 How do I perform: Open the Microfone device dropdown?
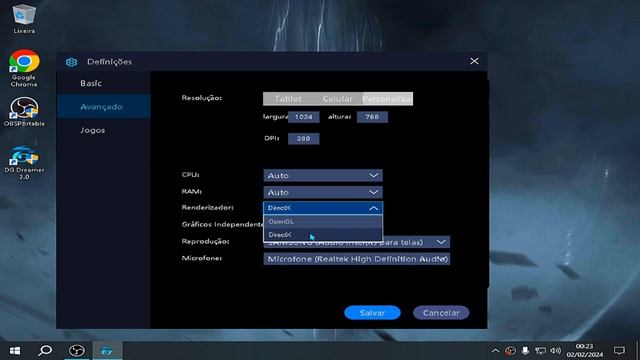point(357,259)
